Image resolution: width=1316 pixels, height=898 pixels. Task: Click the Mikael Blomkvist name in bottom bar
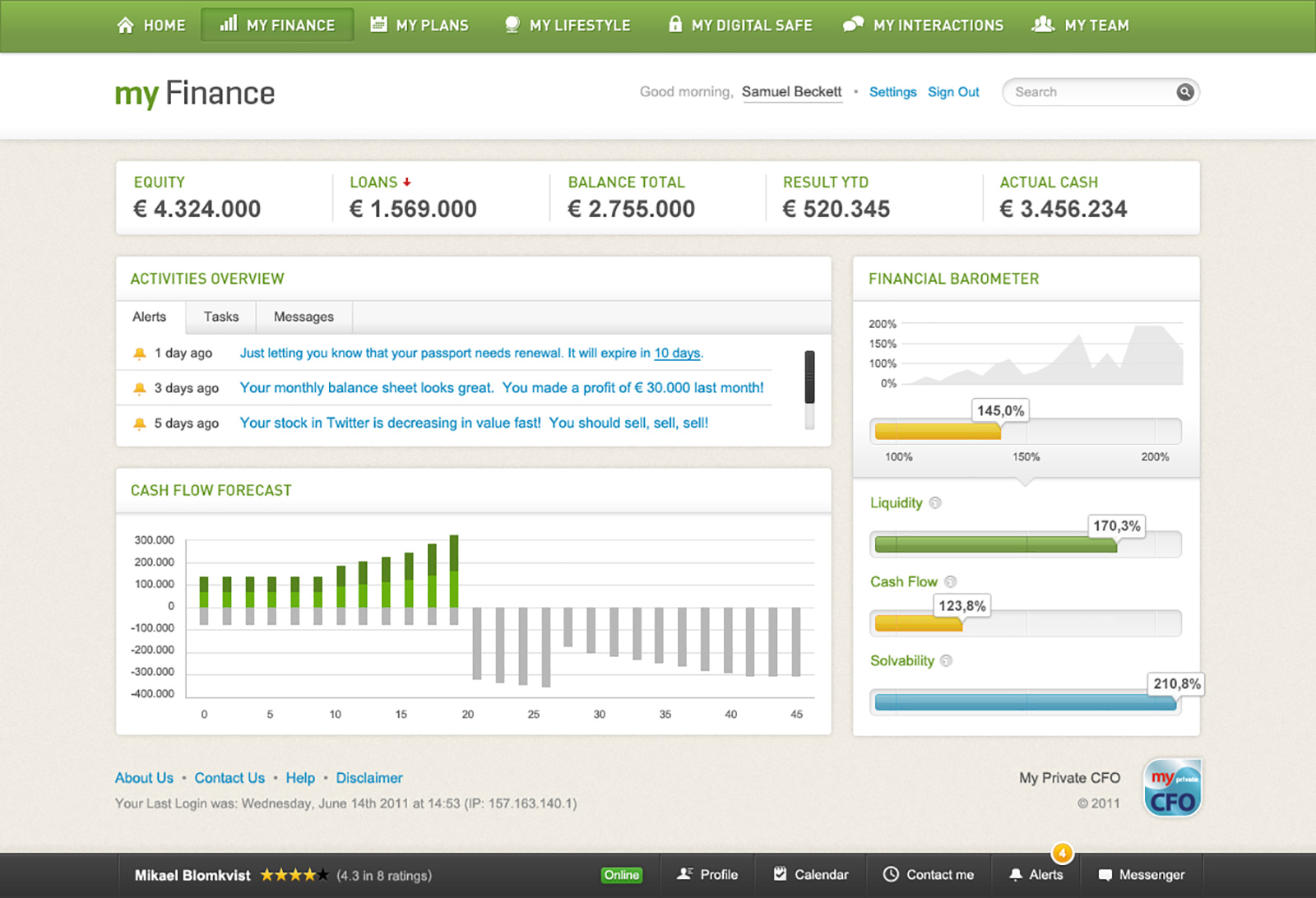(192, 875)
